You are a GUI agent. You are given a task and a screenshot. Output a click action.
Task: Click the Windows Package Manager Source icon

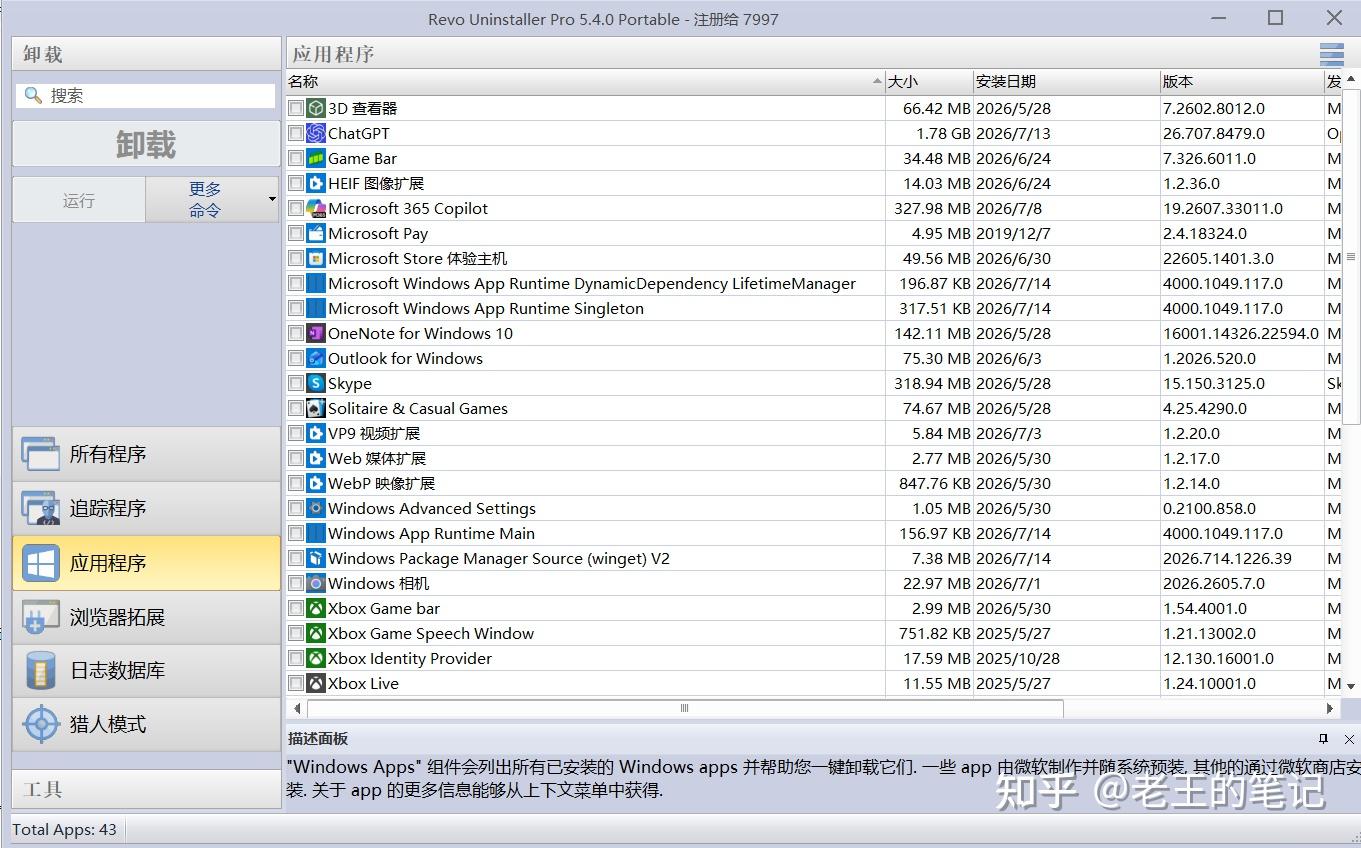point(316,558)
